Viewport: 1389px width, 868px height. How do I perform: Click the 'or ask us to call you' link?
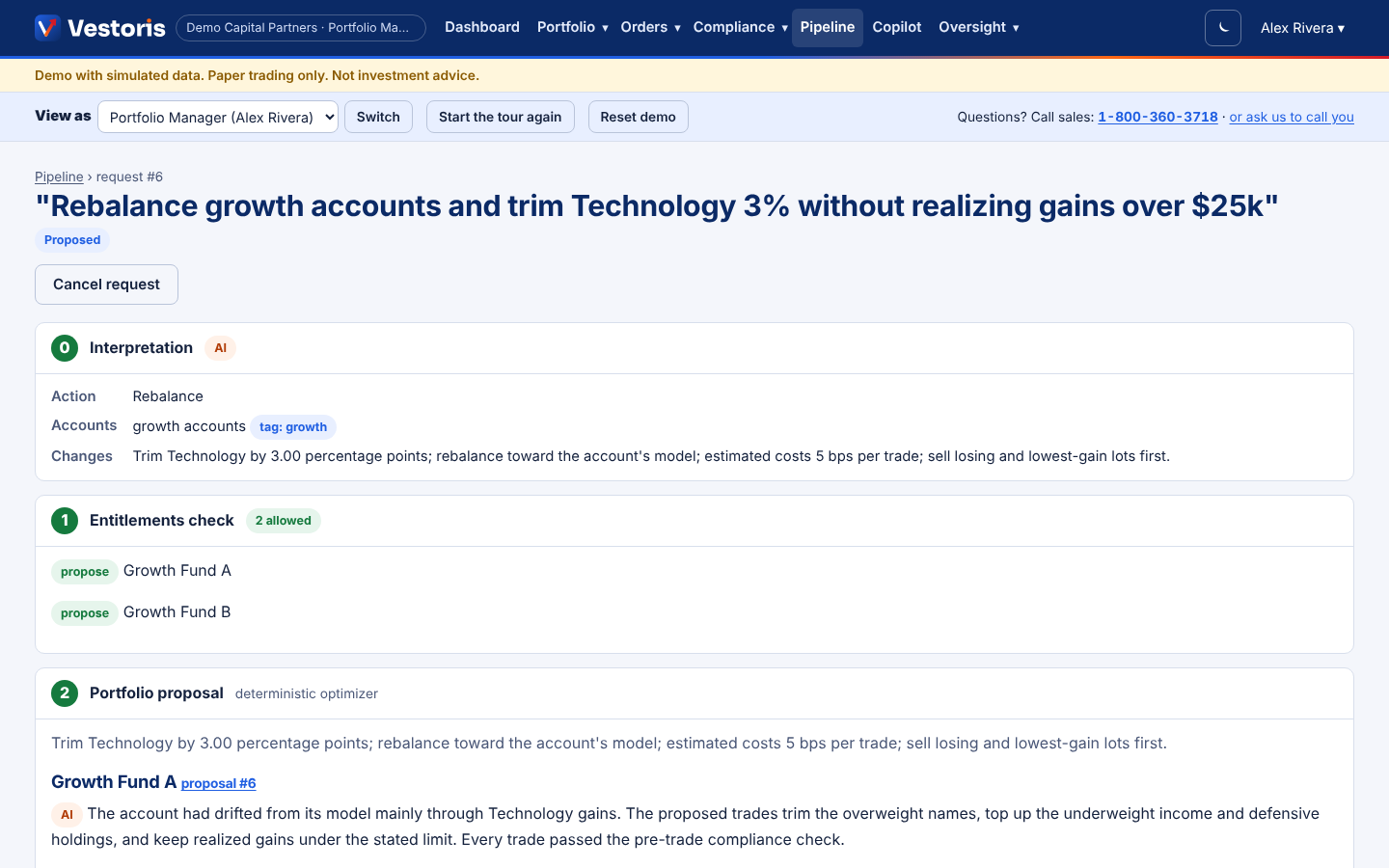point(1292,117)
